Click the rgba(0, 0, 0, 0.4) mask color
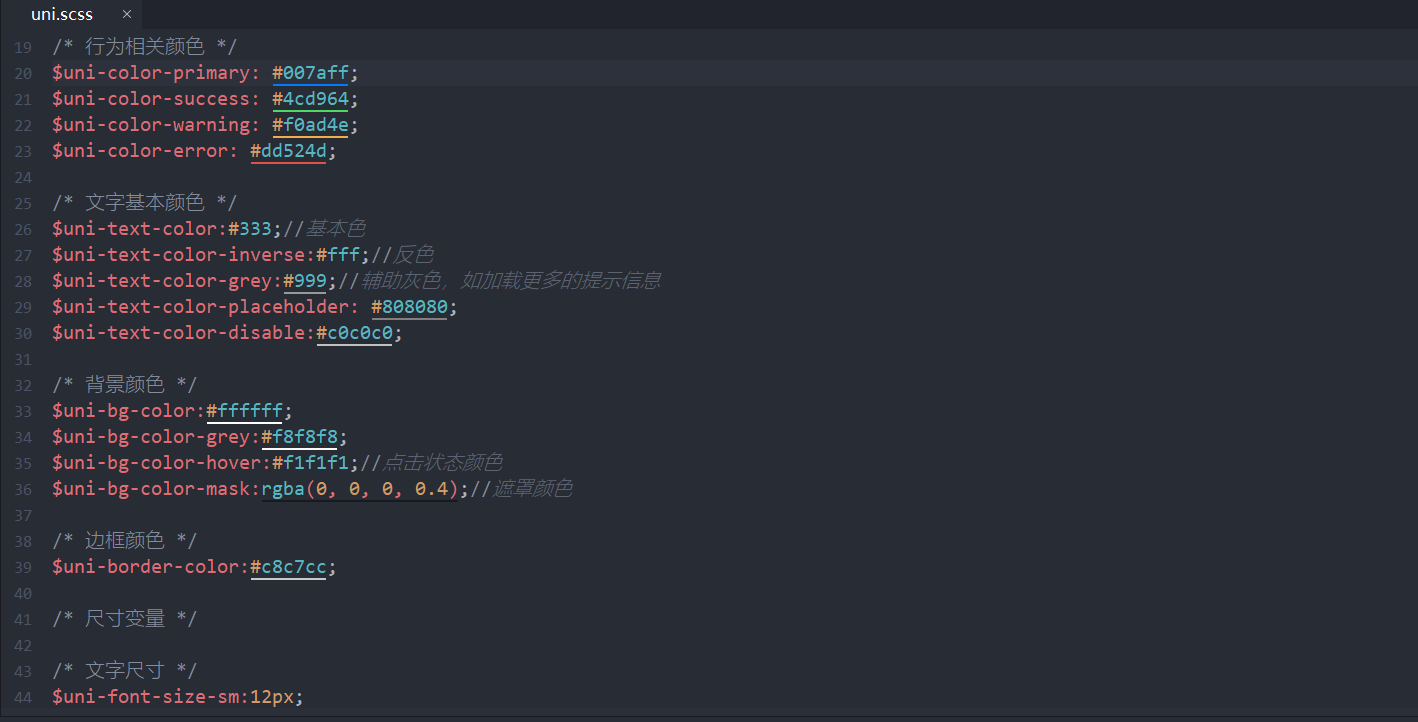Viewport: 1418px width, 722px height. 360,489
